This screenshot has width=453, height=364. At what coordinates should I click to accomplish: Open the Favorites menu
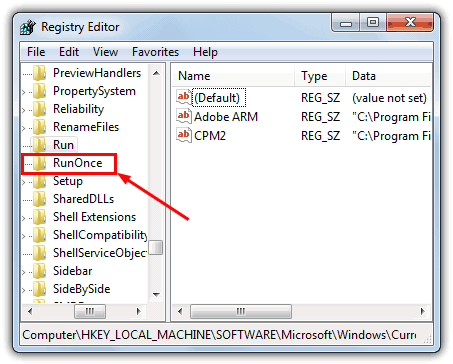[155, 52]
